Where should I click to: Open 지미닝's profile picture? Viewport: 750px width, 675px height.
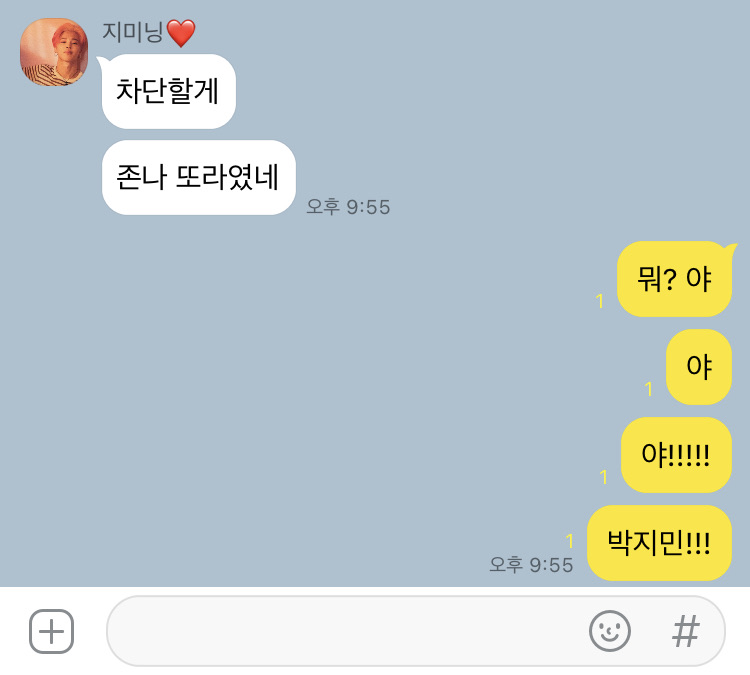click(54, 52)
